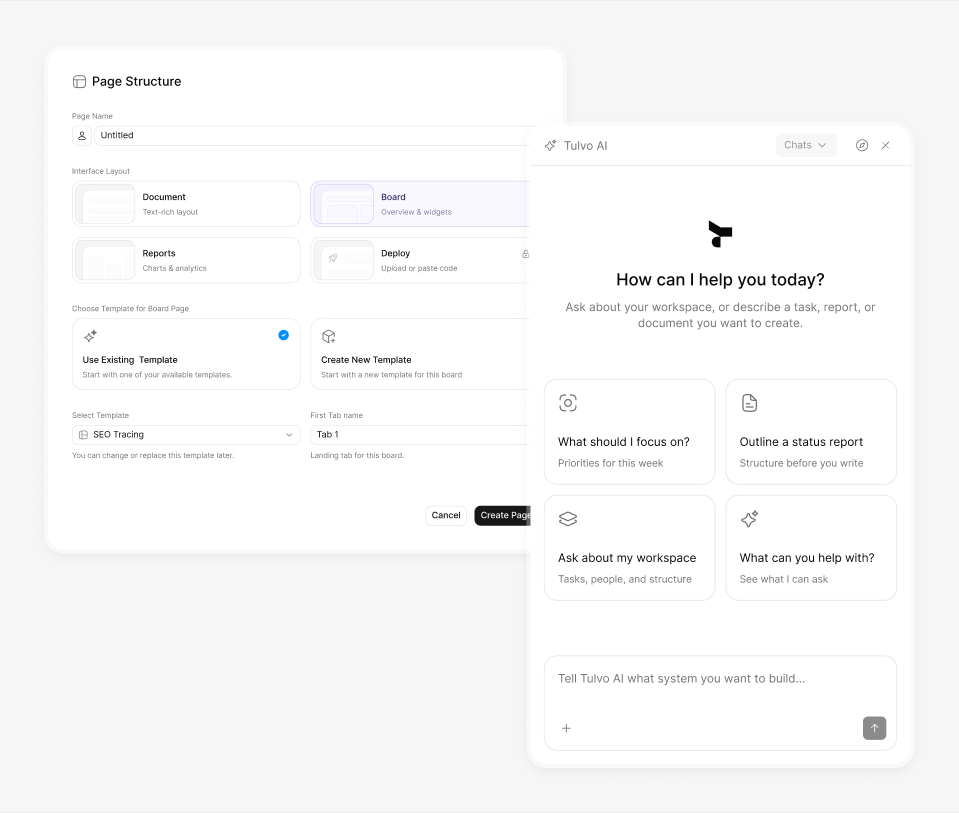
Task: Click the cube icon on Create New Template
Action: tap(328, 336)
